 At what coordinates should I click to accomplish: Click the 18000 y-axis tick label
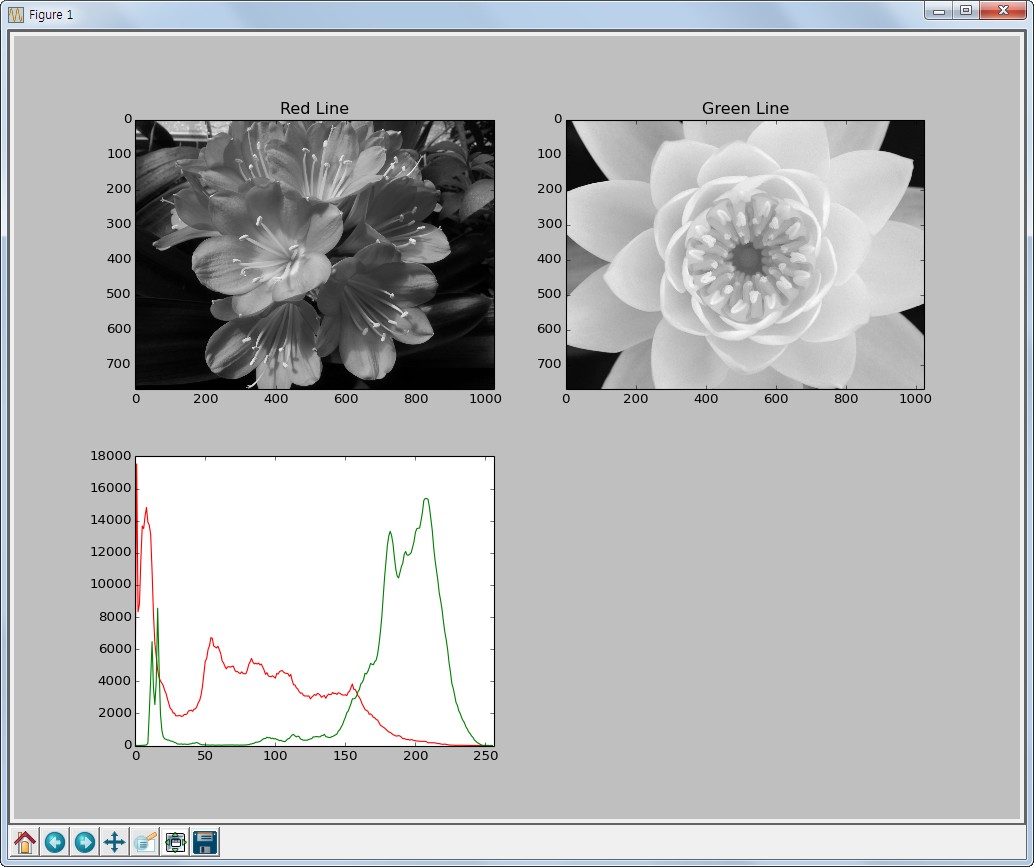click(x=111, y=456)
